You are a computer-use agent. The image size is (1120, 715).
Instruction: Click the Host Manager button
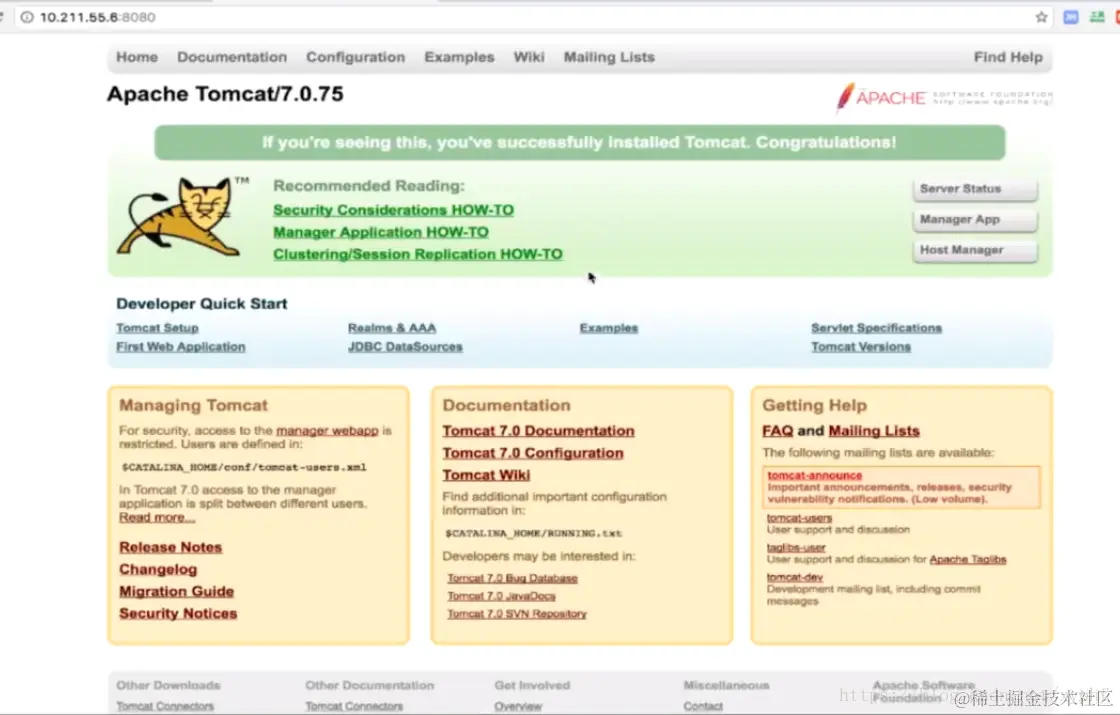(x=975, y=251)
